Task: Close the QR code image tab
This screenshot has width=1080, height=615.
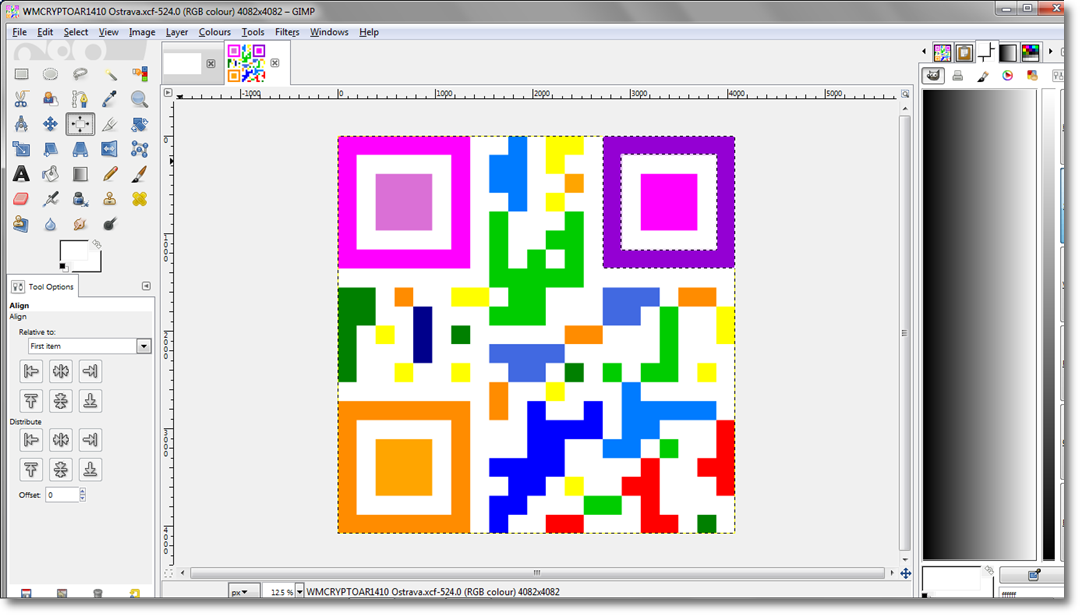Action: [x=275, y=63]
